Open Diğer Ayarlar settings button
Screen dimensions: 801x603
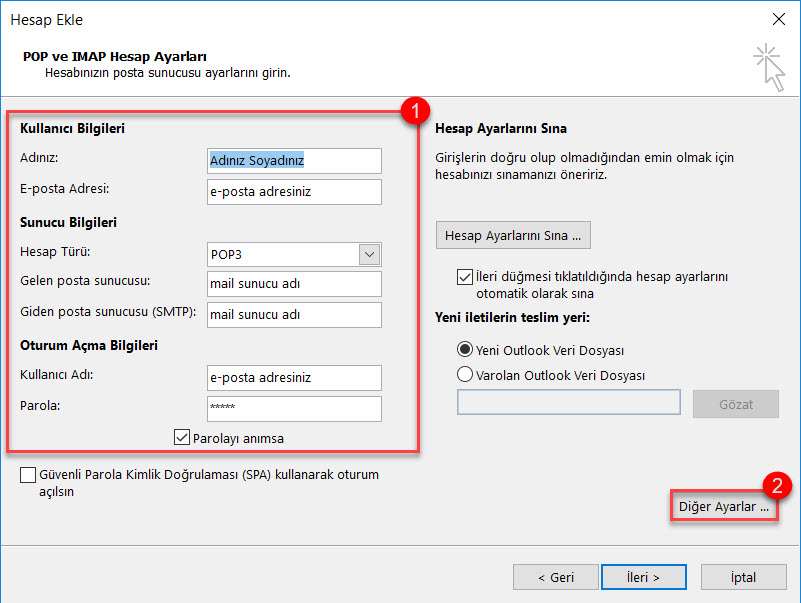[724, 506]
